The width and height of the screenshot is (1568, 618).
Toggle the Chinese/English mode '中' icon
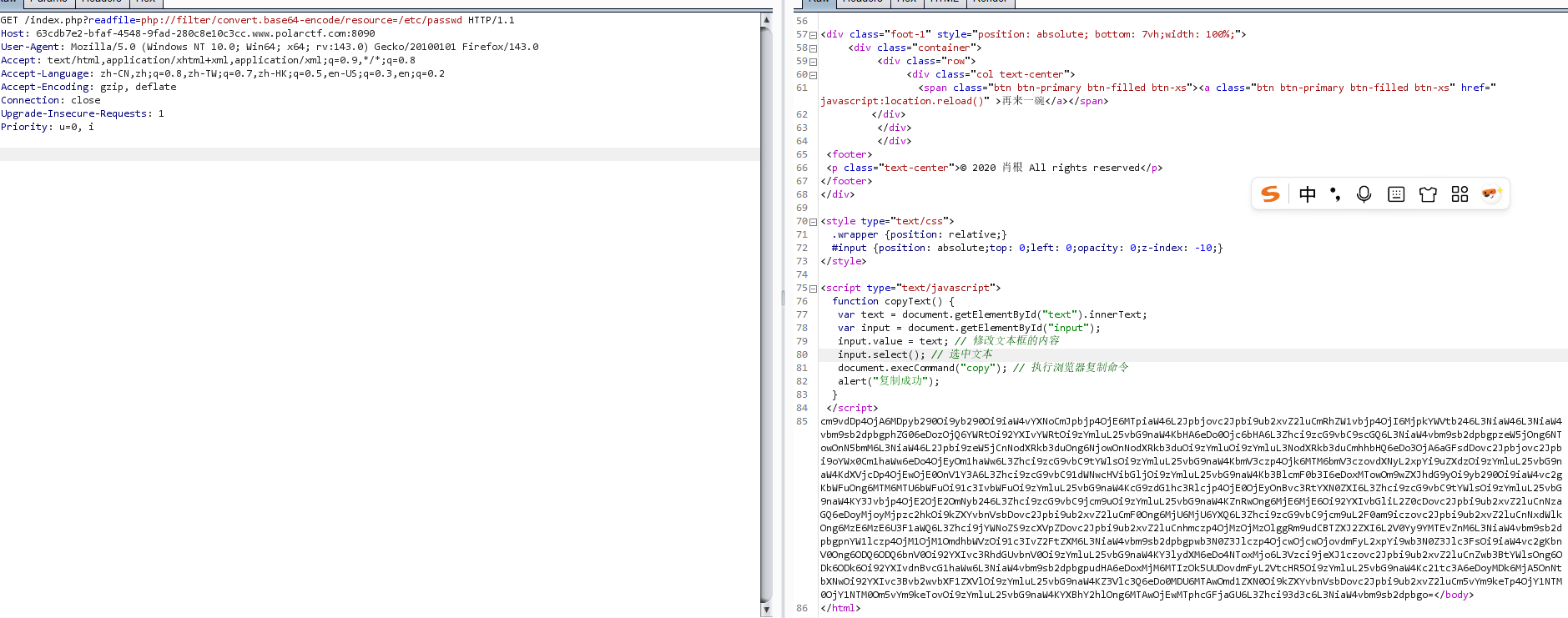1308,194
